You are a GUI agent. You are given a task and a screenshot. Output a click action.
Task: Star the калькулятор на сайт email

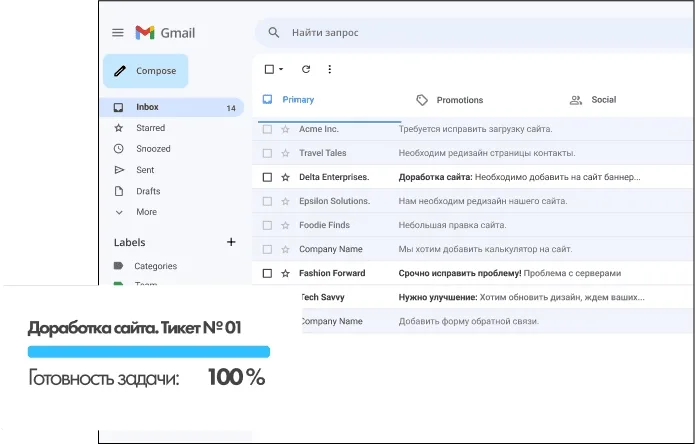pyautogui.click(x=285, y=249)
